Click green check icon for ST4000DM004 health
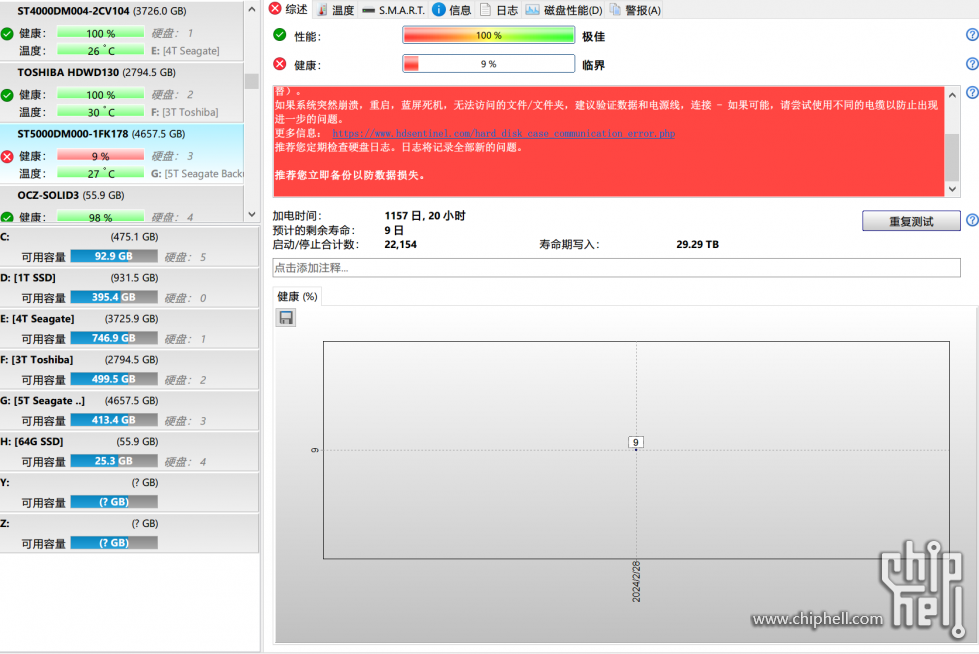 [7, 34]
